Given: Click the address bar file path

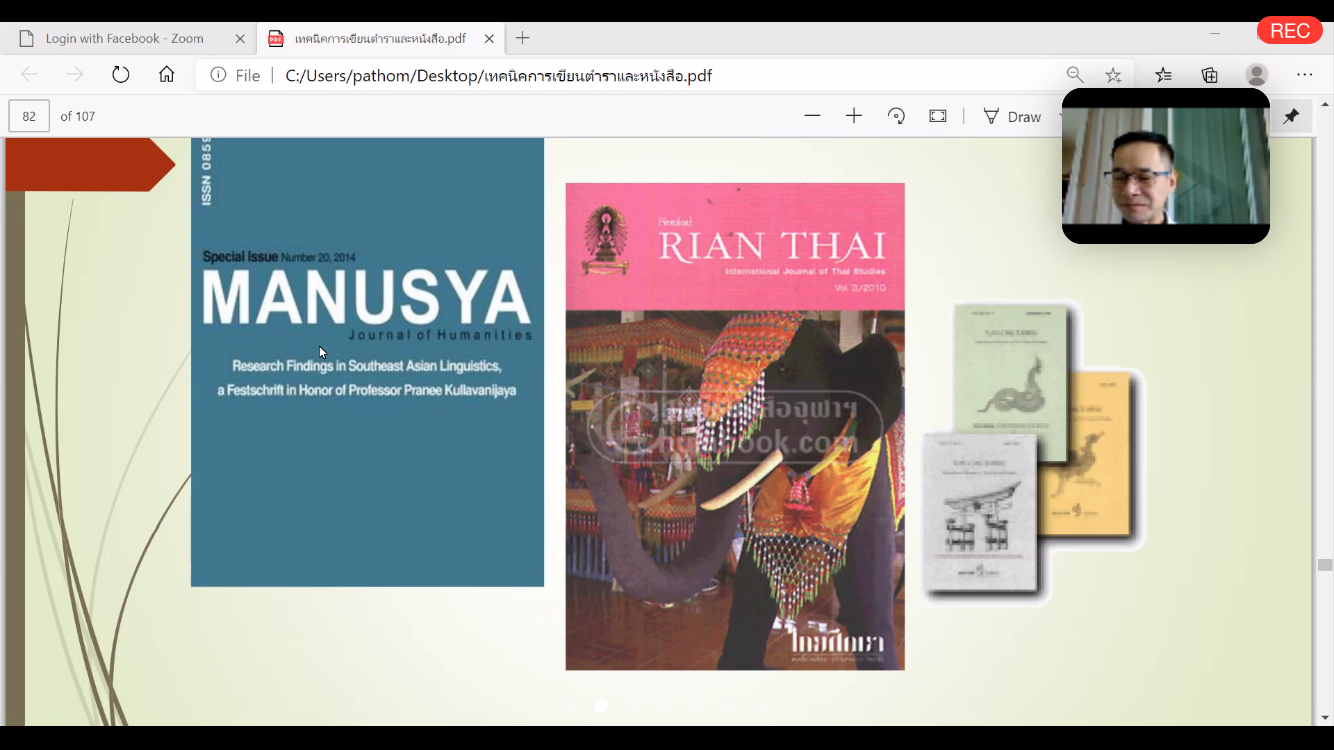Looking at the screenshot, I should tap(498, 75).
